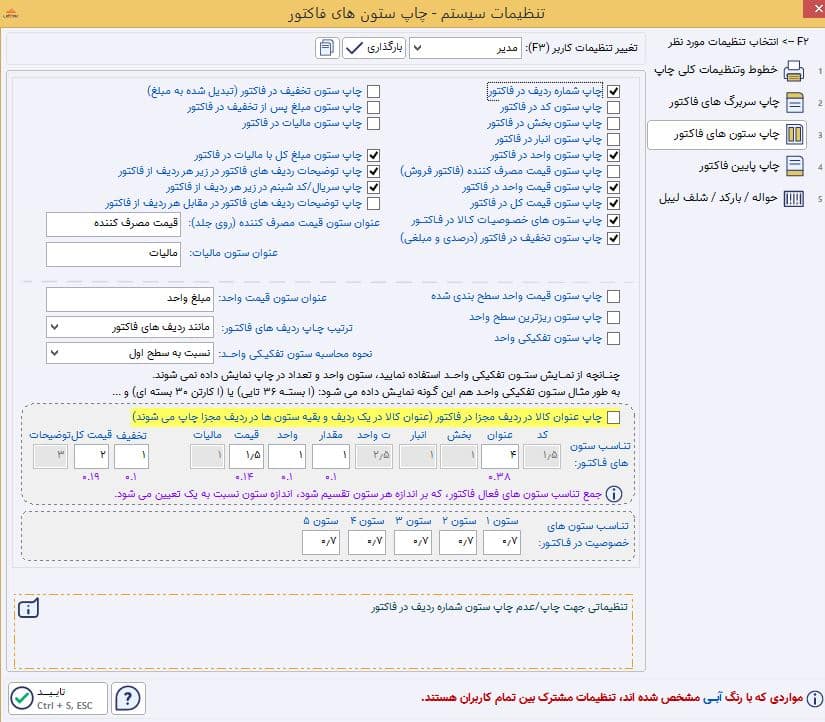Click the عنوان column ratio field
825x722 pixels.
(500, 456)
